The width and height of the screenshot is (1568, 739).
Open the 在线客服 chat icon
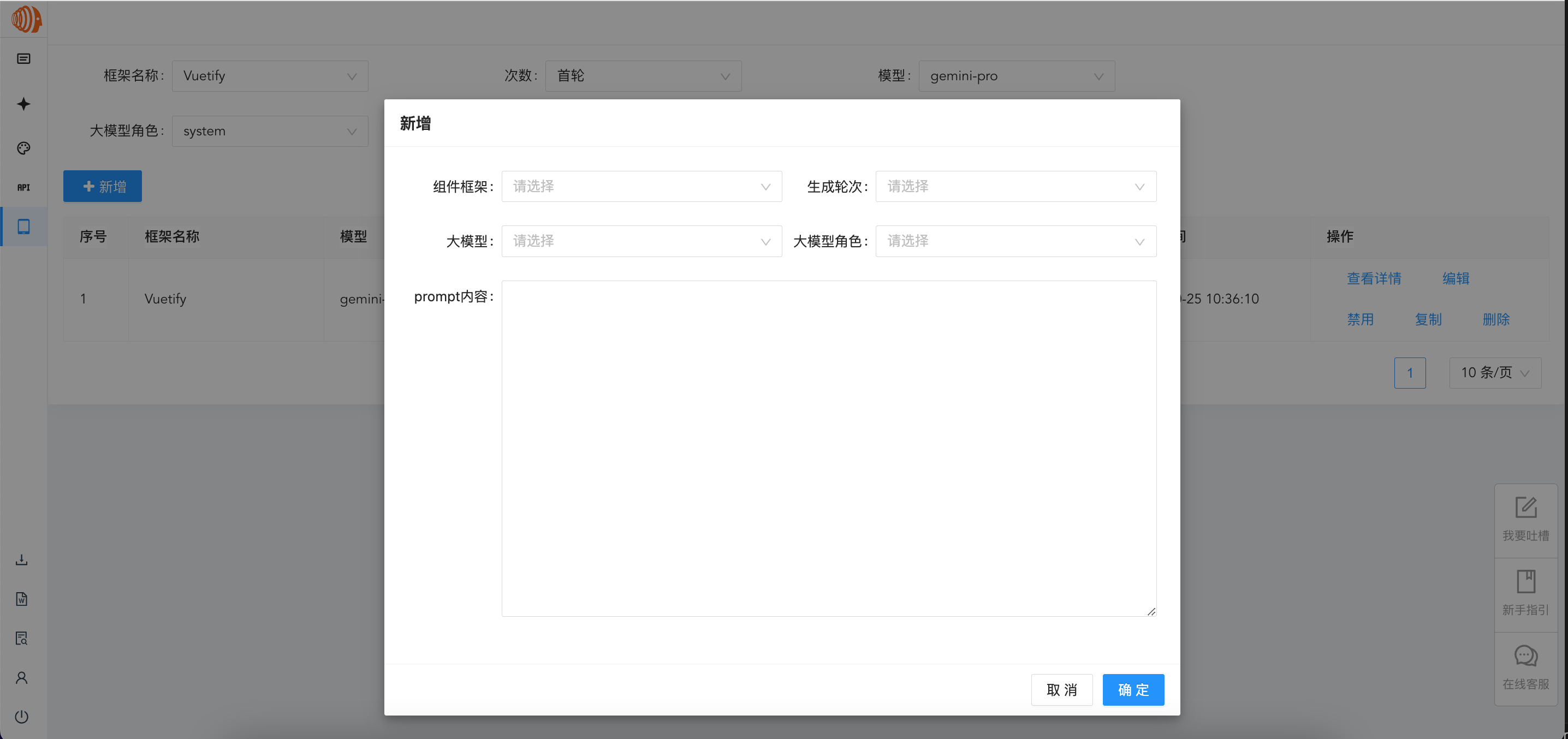1525,667
